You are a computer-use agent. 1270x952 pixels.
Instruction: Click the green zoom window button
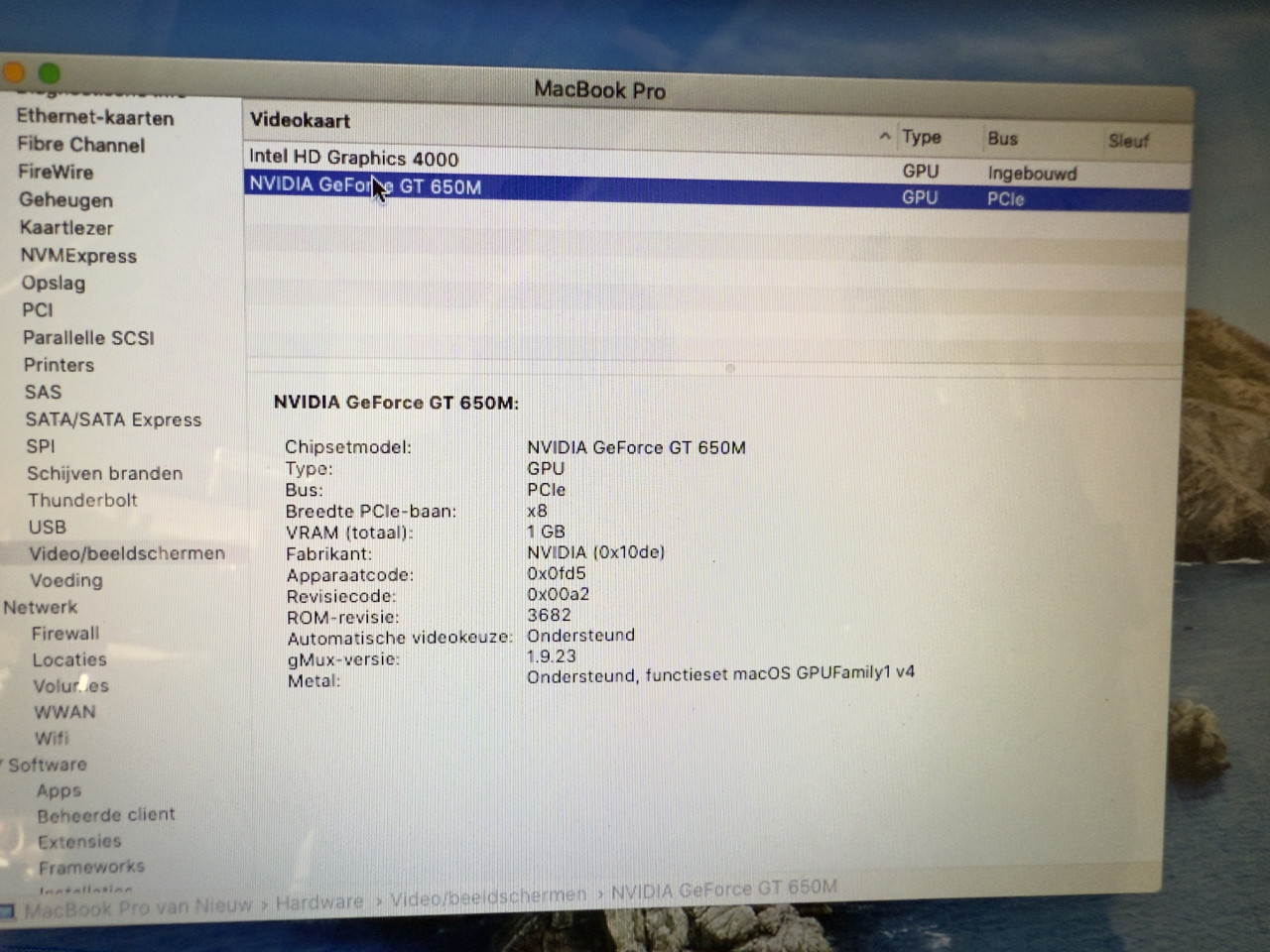tap(49, 73)
